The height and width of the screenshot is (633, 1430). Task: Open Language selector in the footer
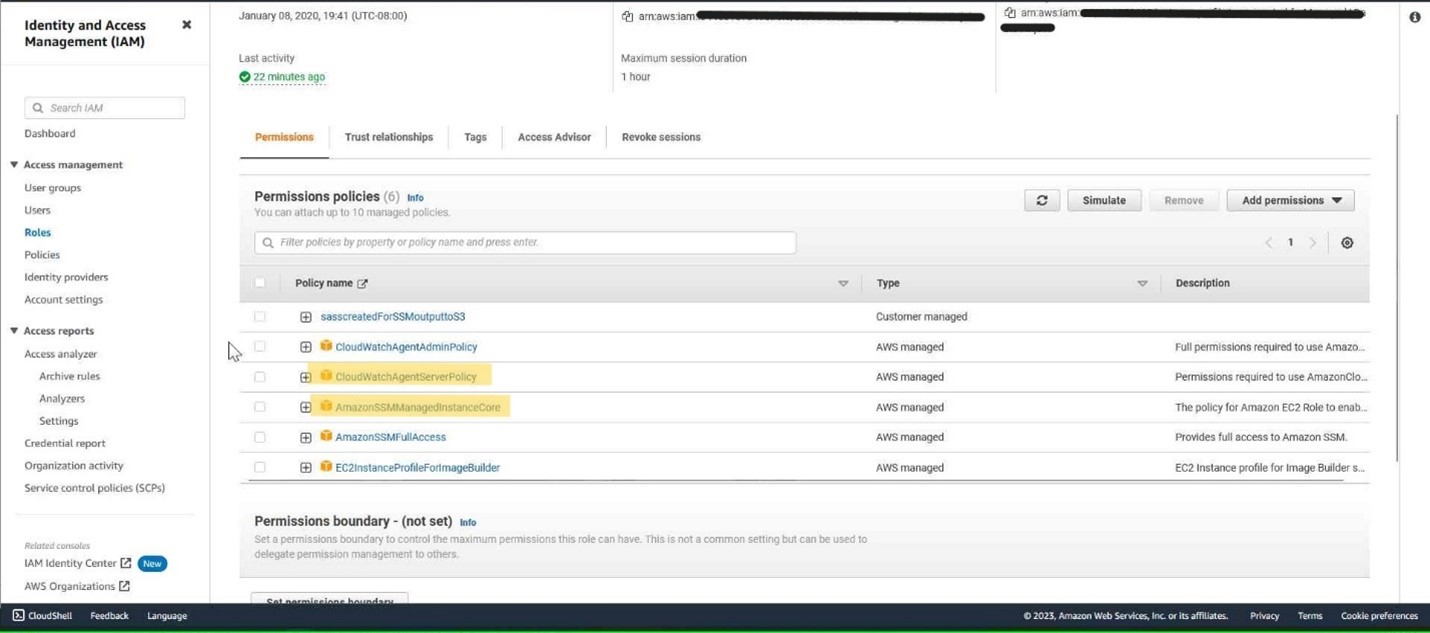pyautogui.click(x=167, y=616)
